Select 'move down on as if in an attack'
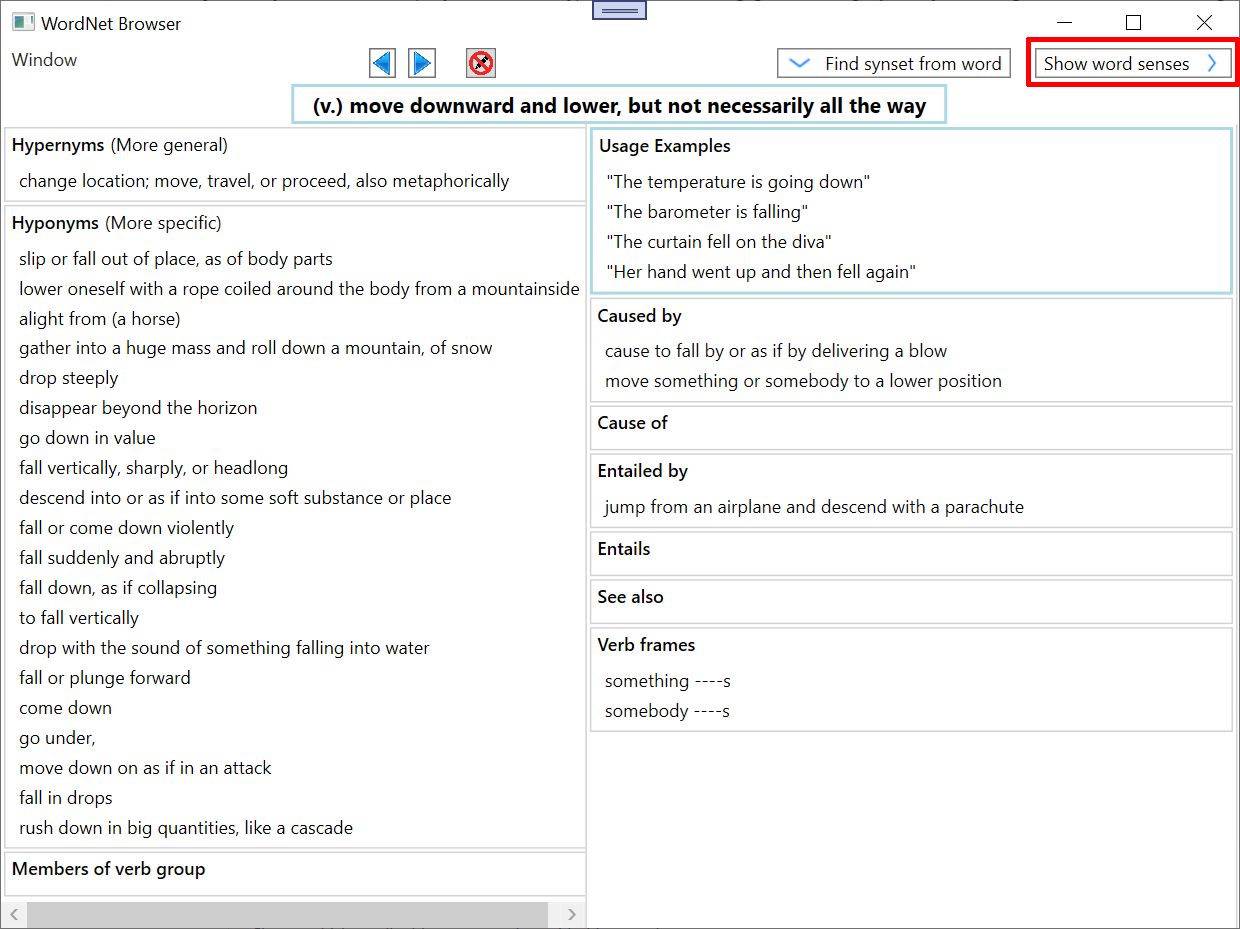The image size is (1240, 929). 145,768
